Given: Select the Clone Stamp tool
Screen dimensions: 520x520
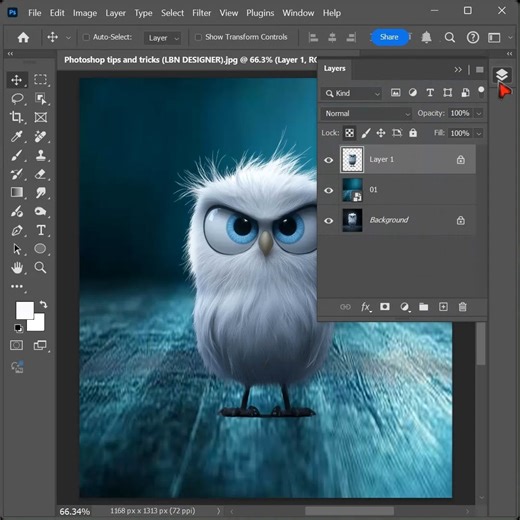Looking at the screenshot, I should [41, 155].
